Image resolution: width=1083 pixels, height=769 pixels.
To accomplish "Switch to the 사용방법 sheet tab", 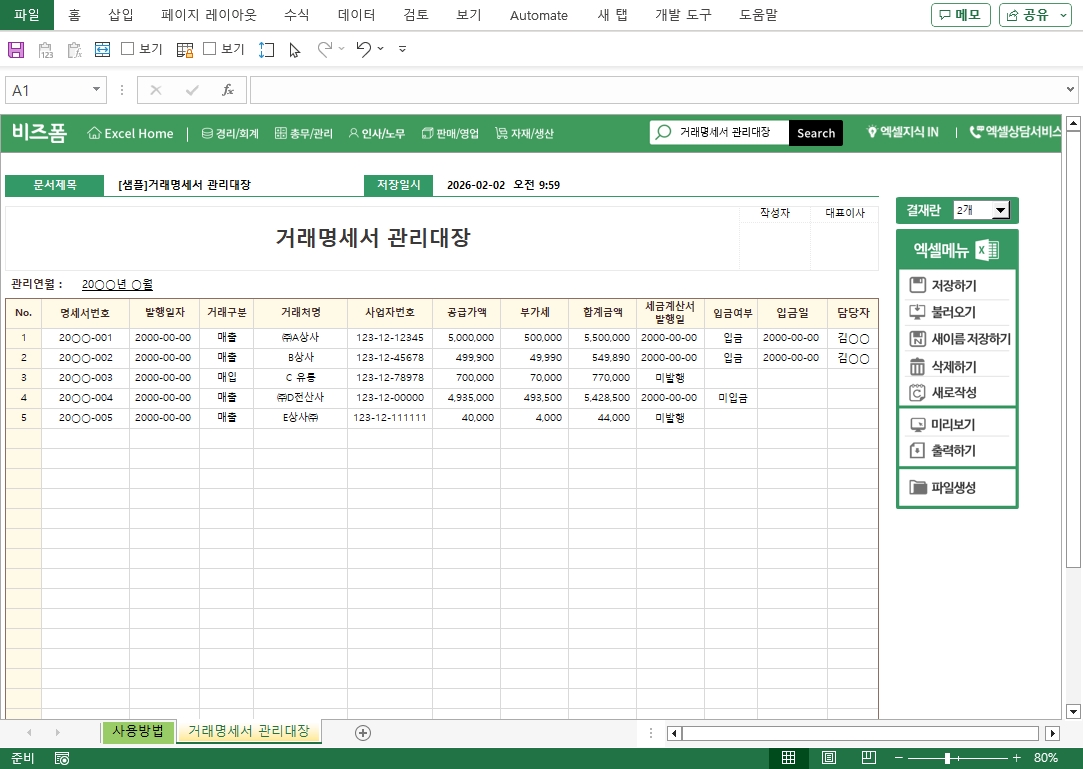I will tap(138, 731).
